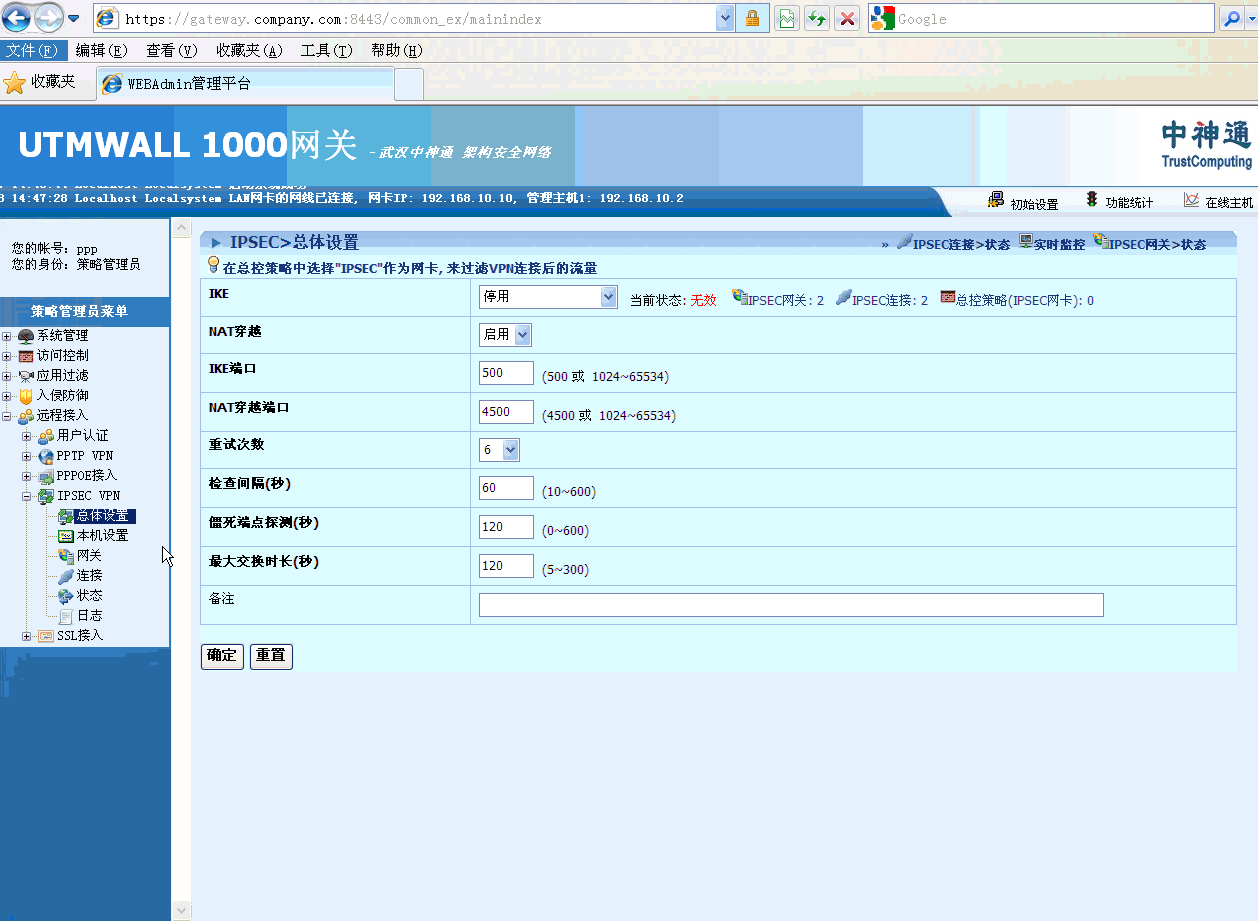Click the 初始设置 initial setup icon
Viewport: 1260px width, 921px height.
point(995,200)
